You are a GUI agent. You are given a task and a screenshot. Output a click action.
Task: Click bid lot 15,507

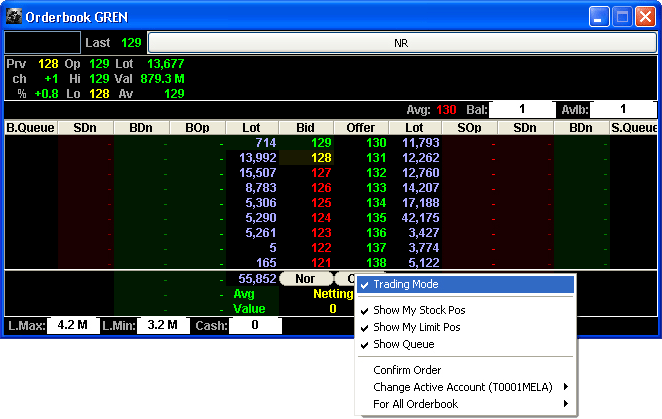258,173
